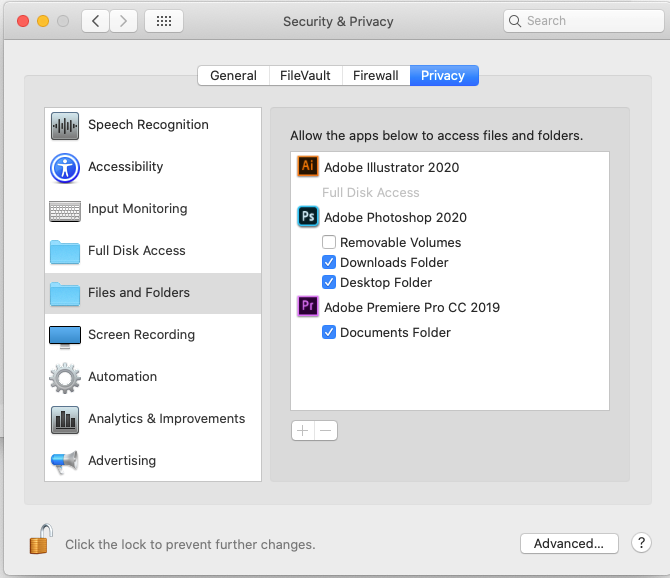Click the magnifier icon in search box
This screenshot has height=578, width=670.
(515, 21)
